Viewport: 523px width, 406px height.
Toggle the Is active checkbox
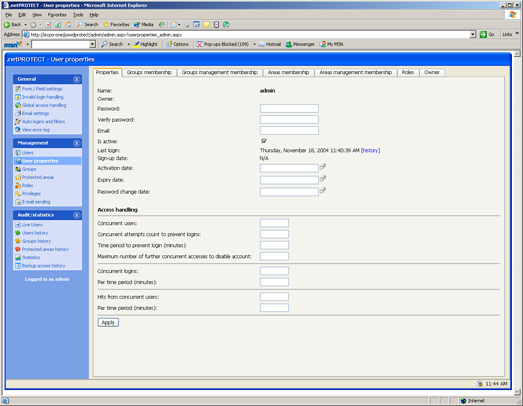[264, 141]
